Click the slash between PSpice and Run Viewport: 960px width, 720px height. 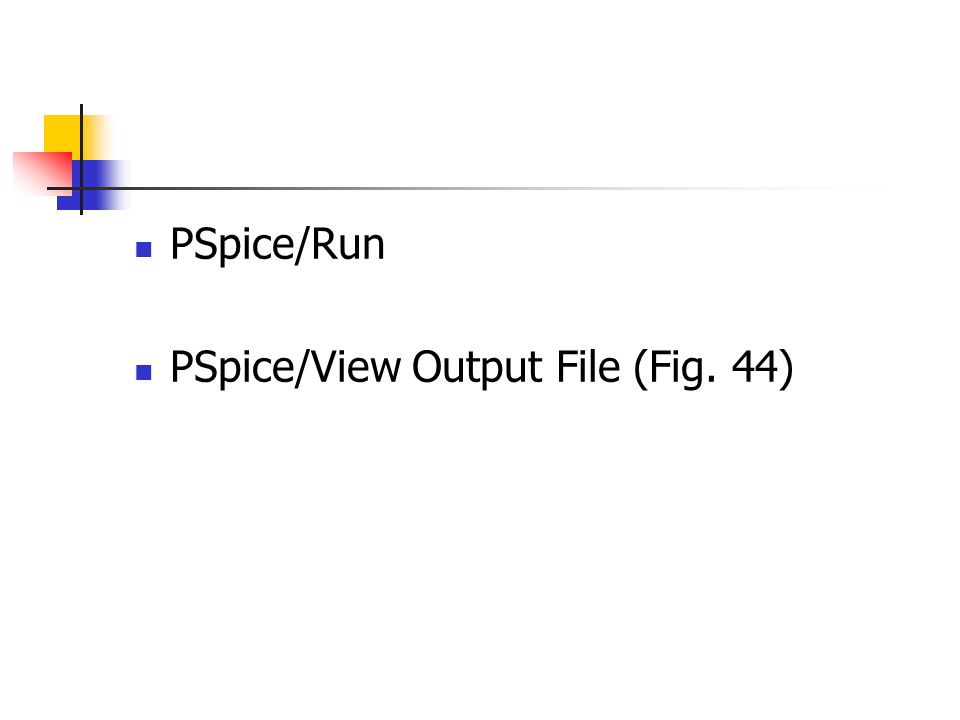(302, 246)
